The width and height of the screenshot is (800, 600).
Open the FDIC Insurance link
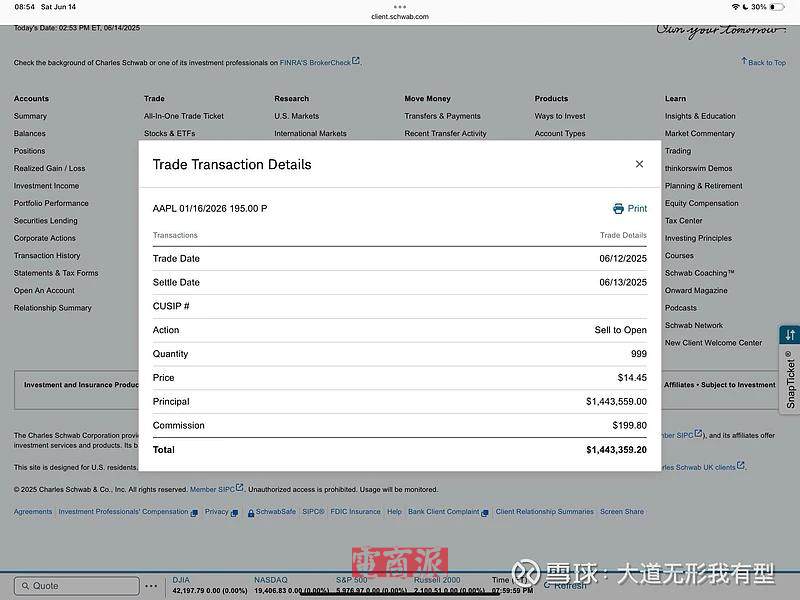[x=355, y=511]
